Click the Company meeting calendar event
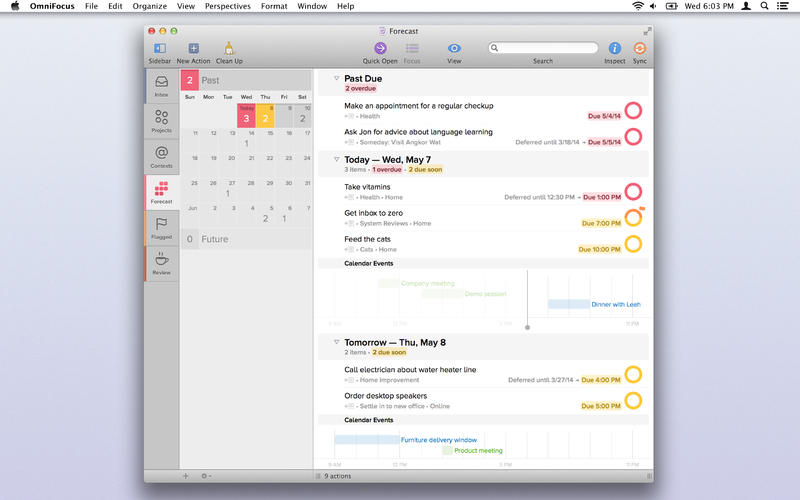The image size is (800, 500). (x=416, y=283)
